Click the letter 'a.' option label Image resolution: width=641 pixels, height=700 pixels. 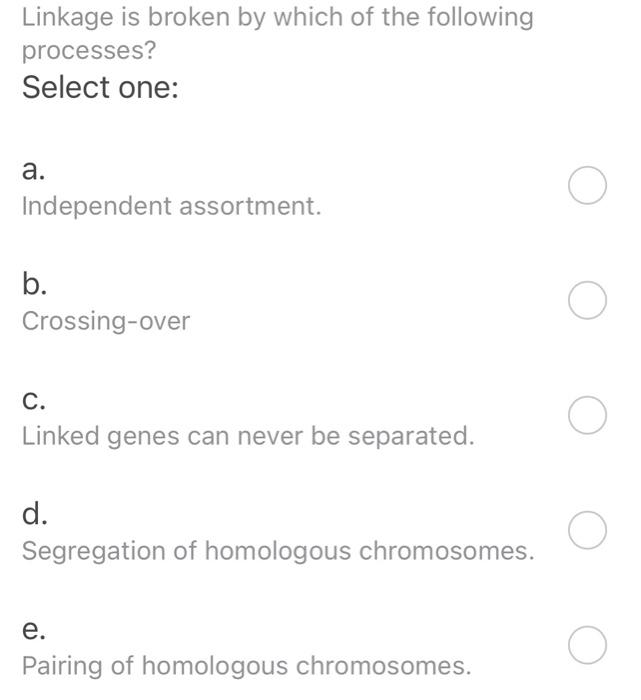[33, 170]
